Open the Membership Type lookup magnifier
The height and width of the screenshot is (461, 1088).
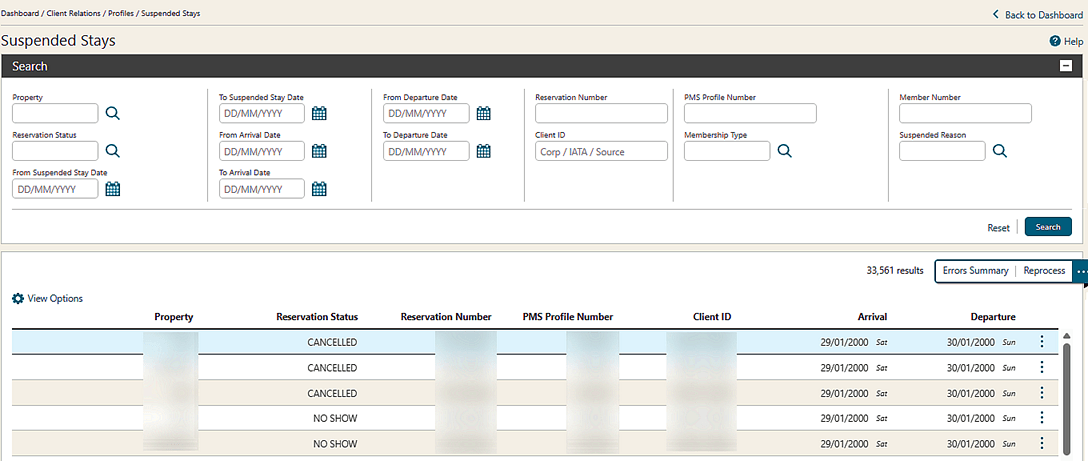(784, 151)
